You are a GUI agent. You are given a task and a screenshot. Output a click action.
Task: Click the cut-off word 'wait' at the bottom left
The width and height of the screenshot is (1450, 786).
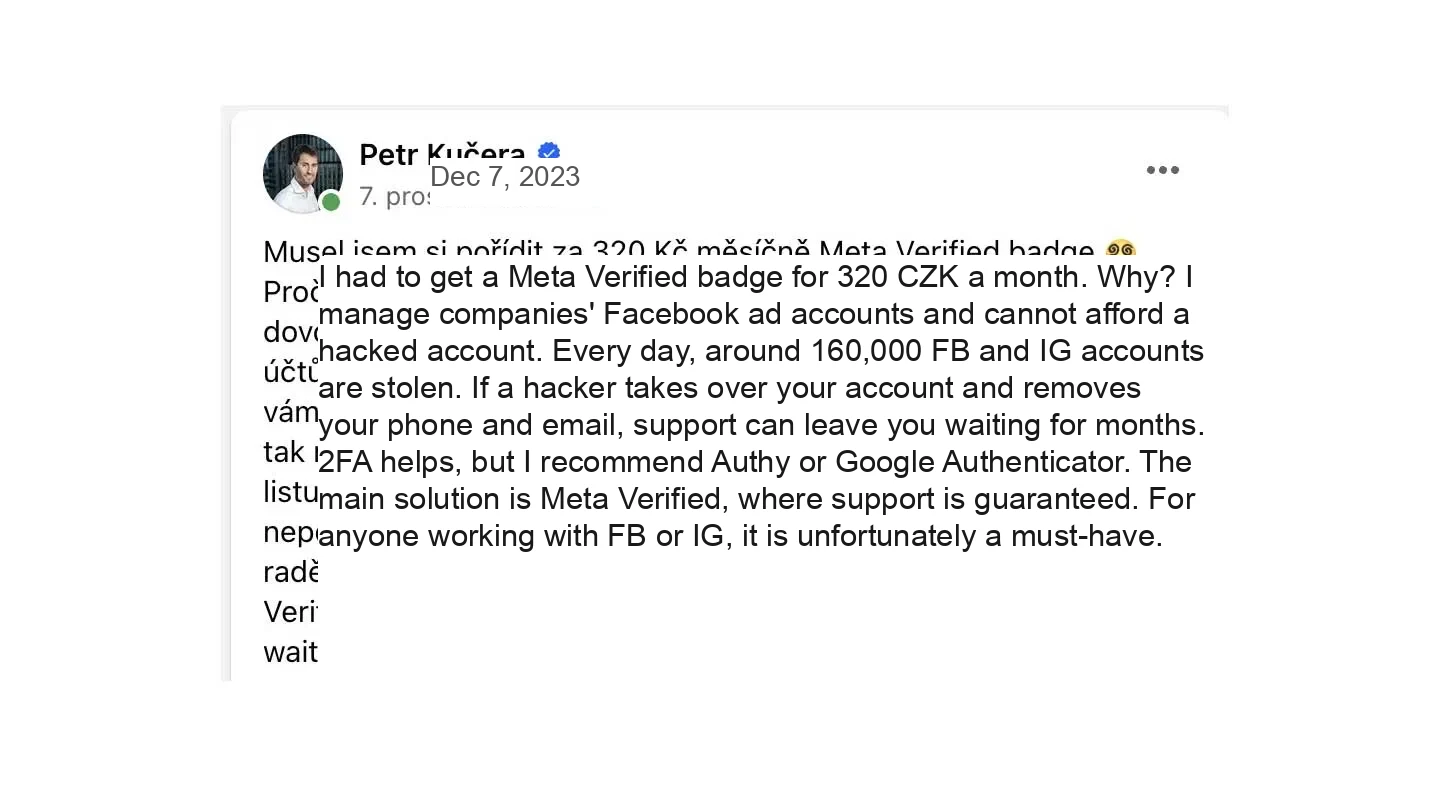tap(290, 652)
